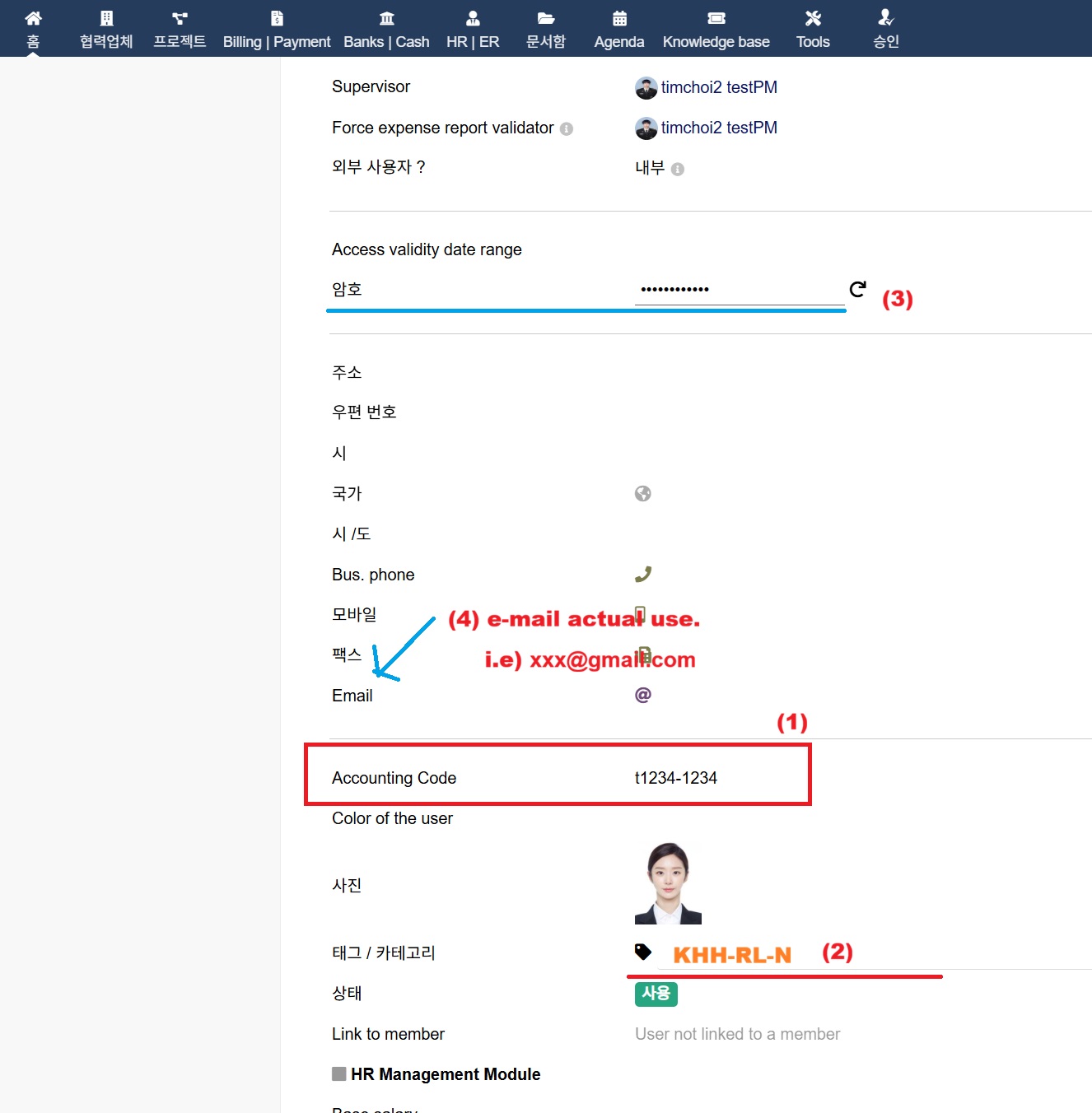Image resolution: width=1092 pixels, height=1113 pixels.
Task: Open the 승인 menu item
Action: [885, 30]
